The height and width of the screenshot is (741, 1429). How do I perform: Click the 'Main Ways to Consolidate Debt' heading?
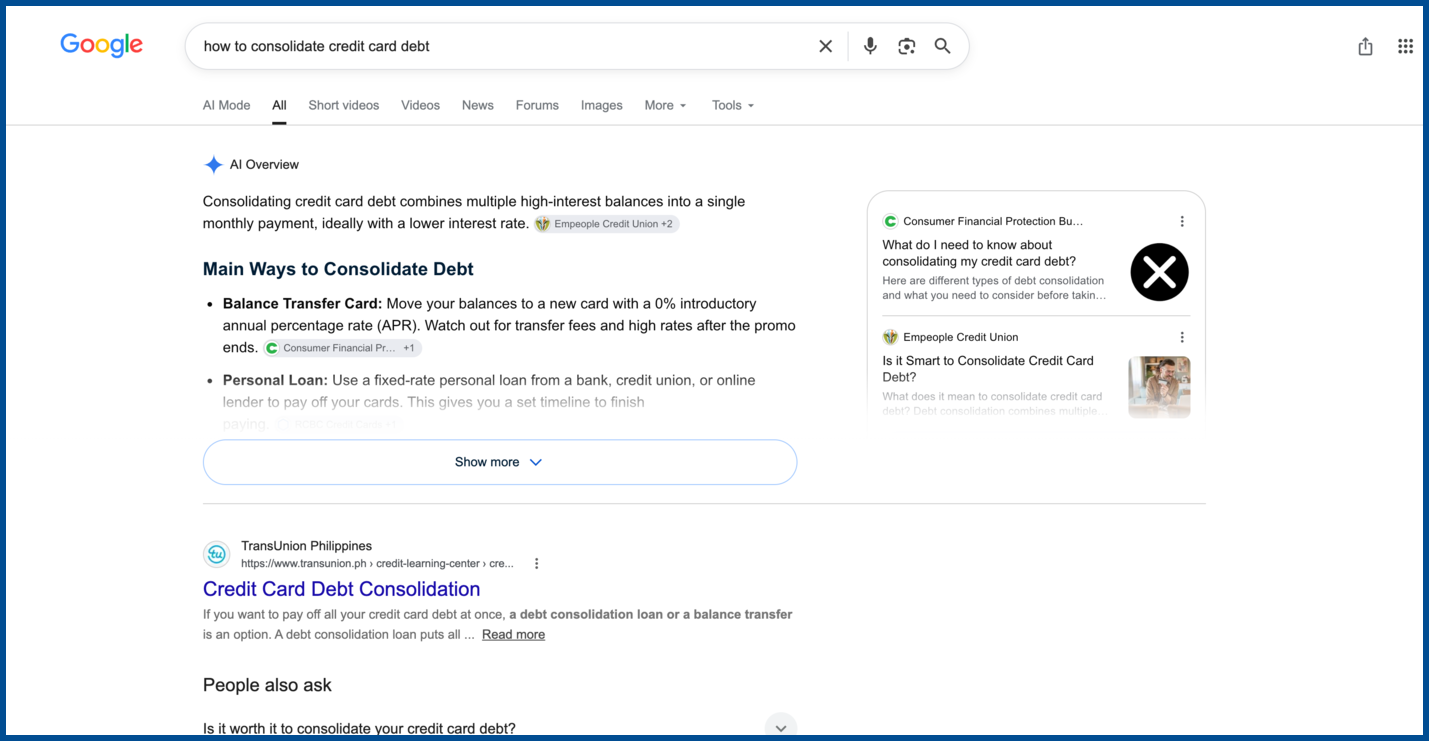point(338,269)
